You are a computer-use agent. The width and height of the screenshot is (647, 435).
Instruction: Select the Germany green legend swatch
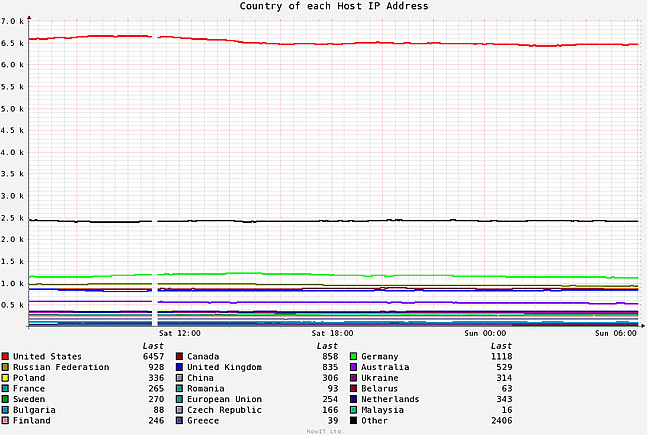(x=353, y=356)
